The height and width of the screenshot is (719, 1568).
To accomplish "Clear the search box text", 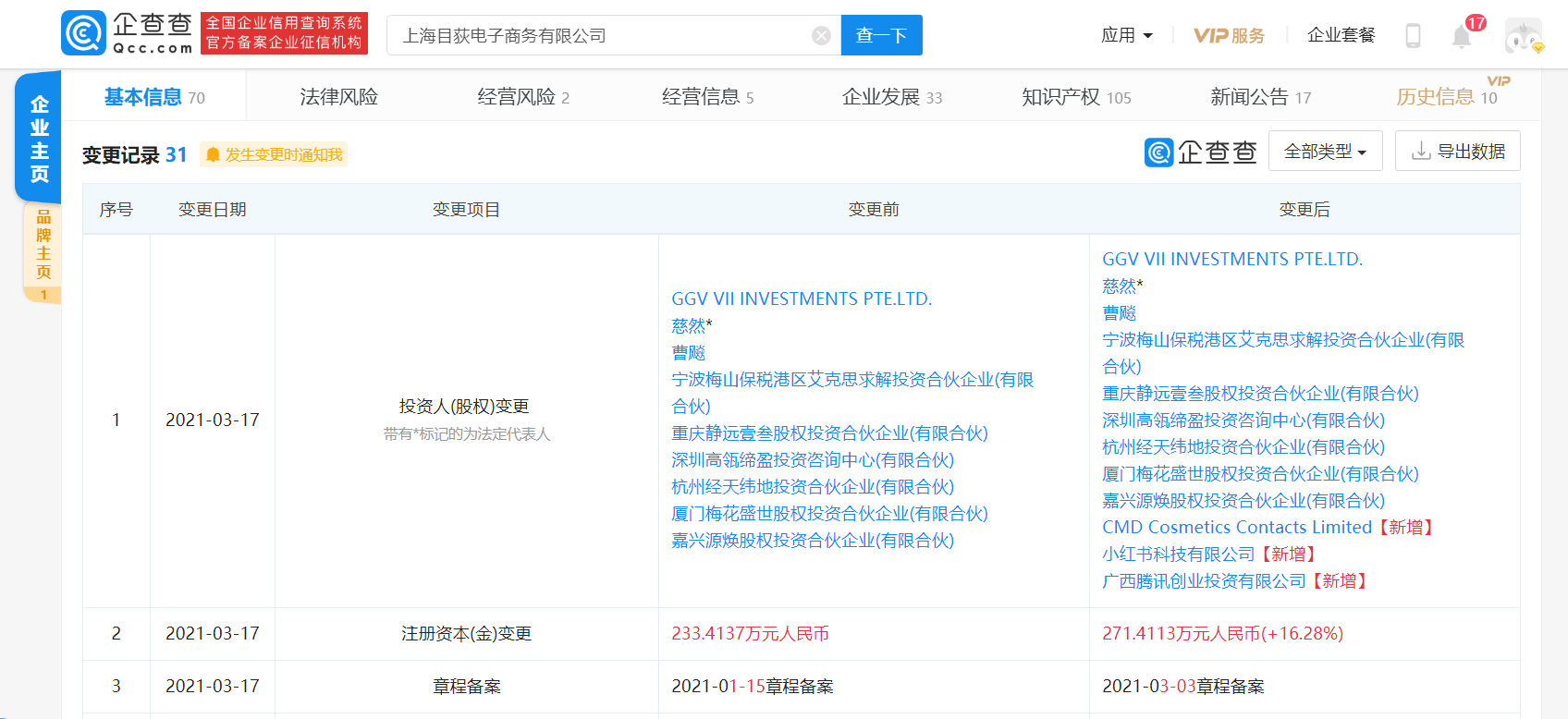I will pos(821,36).
